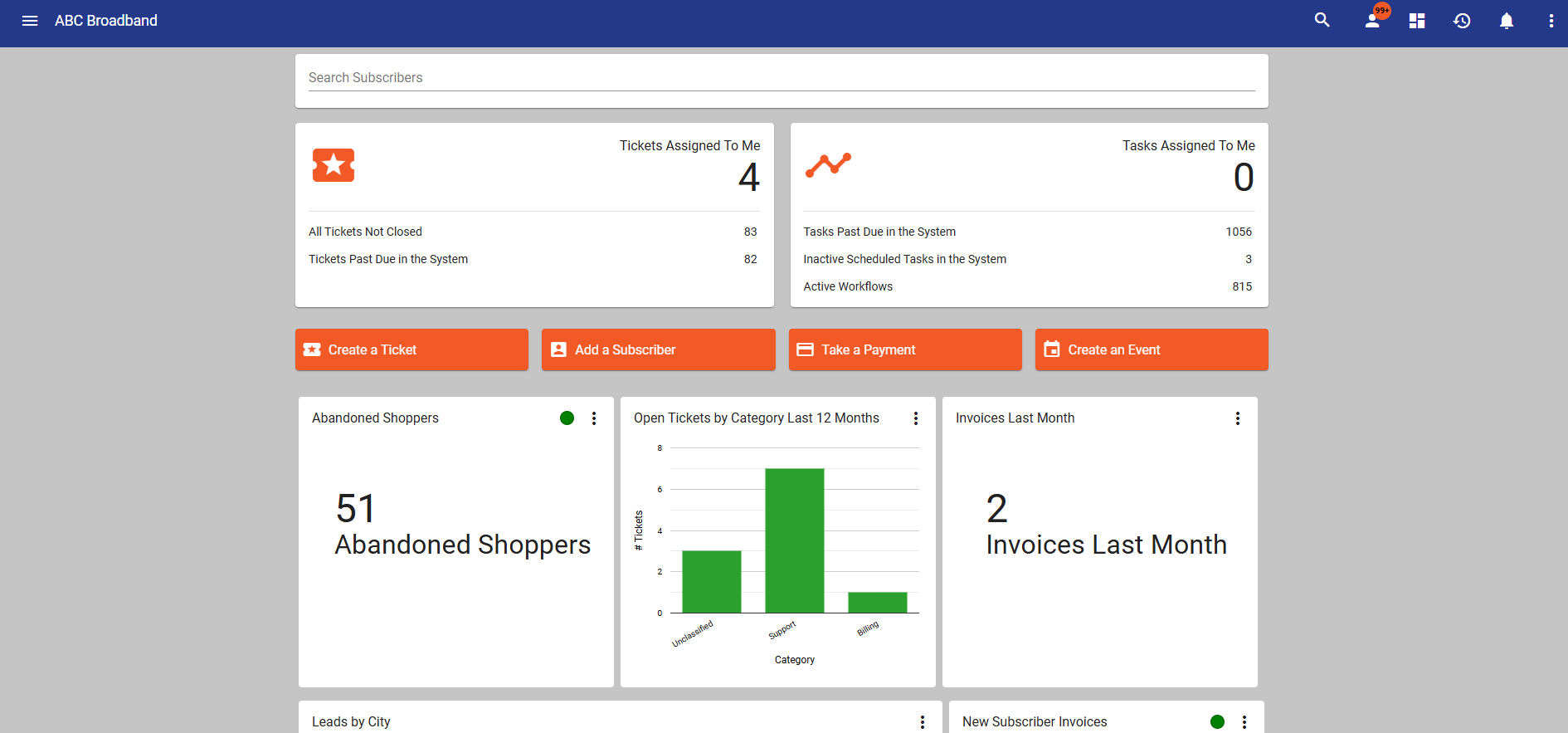
Task: Open the dashboard layout grid icon
Action: [1417, 21]
